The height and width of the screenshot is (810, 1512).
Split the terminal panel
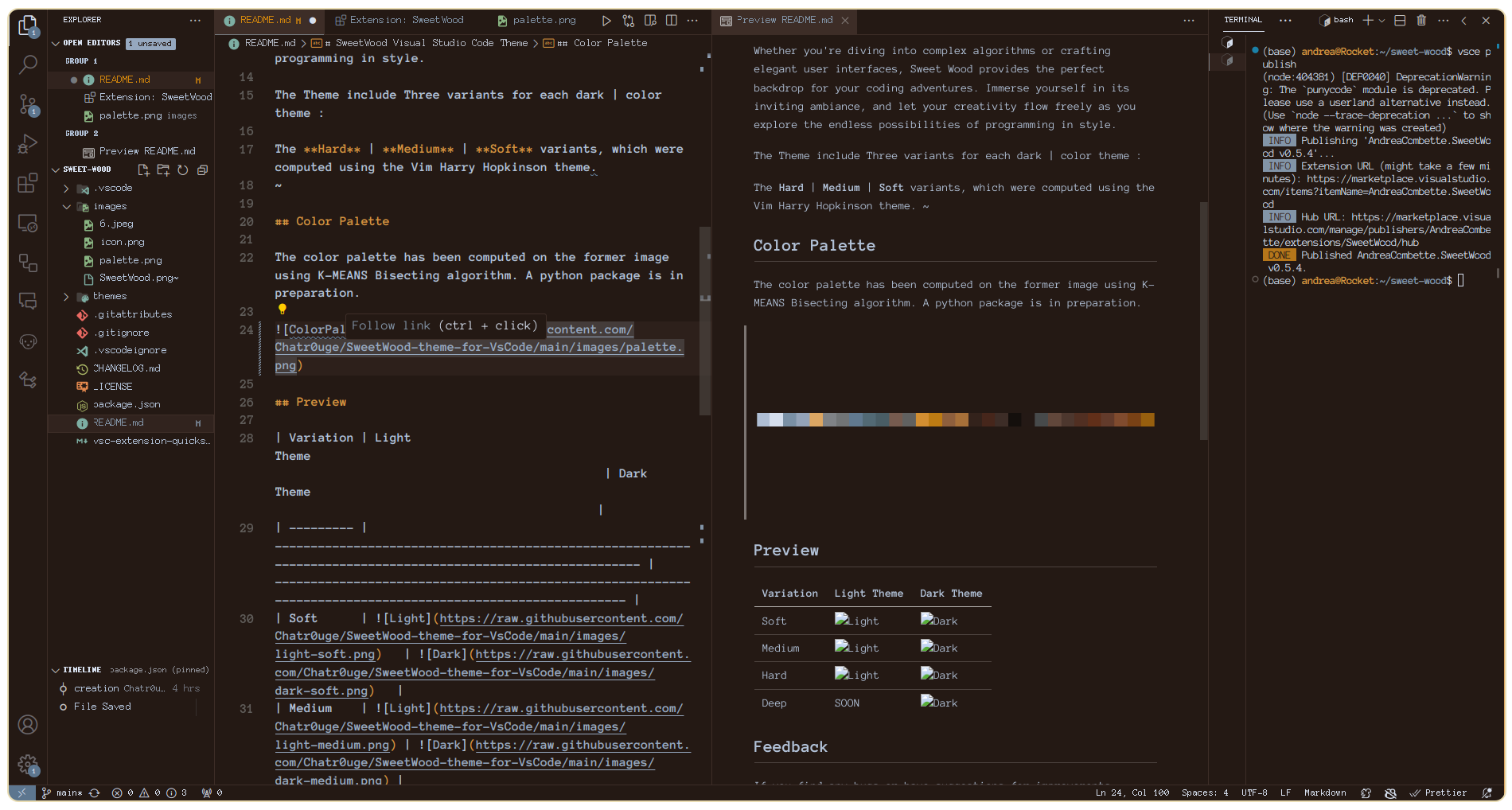tap(1400, 20)
